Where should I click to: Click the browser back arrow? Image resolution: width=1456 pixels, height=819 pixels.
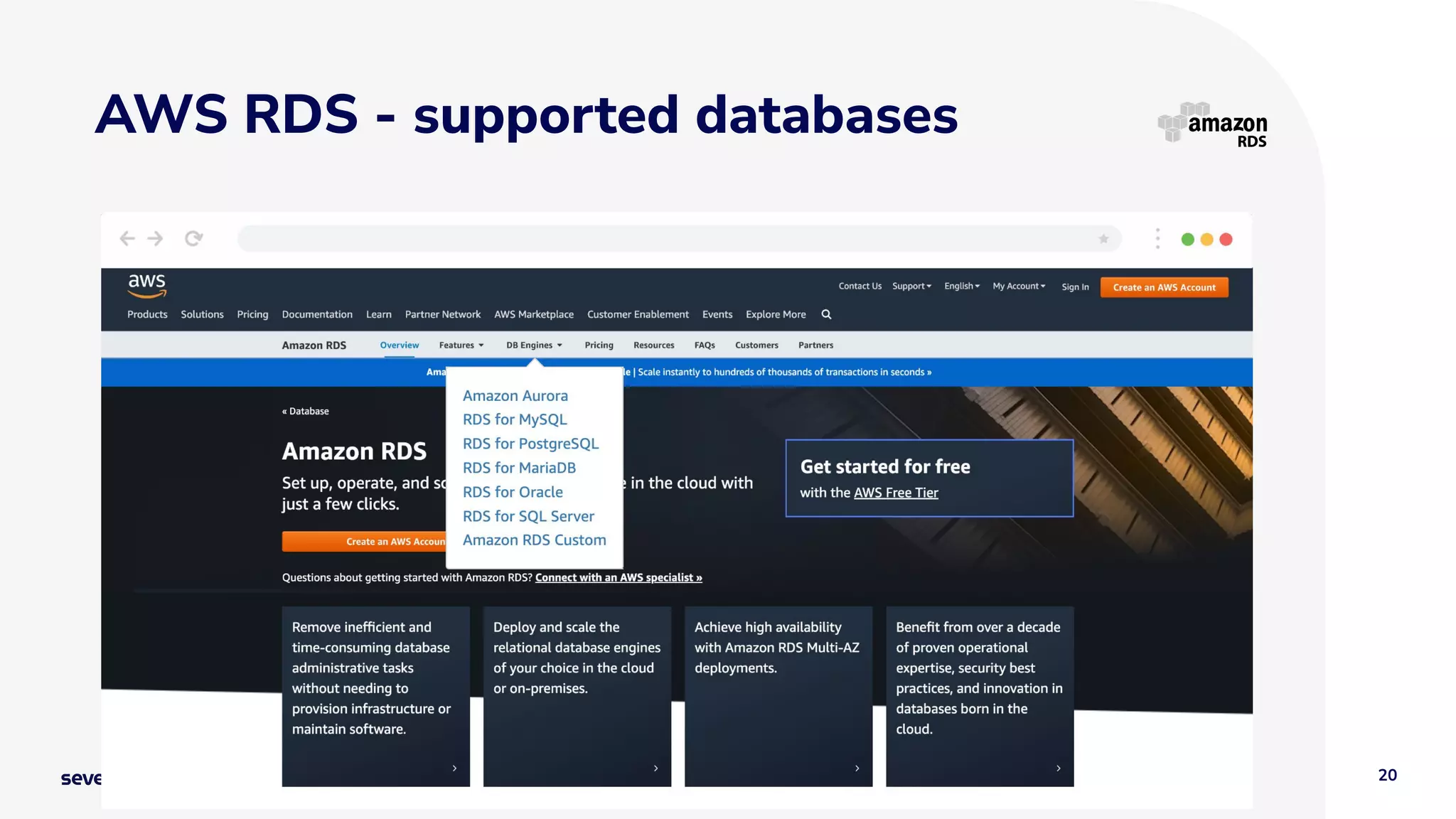127,239
